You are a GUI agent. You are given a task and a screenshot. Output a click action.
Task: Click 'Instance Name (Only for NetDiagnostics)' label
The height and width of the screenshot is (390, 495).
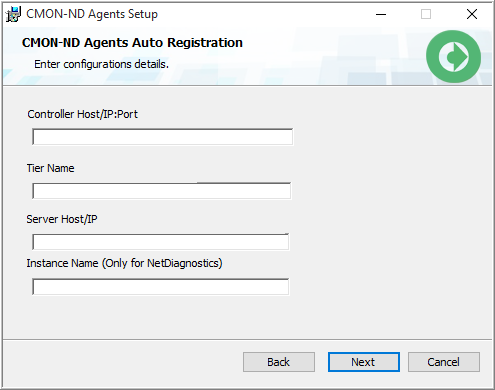[x=124, y=263]
